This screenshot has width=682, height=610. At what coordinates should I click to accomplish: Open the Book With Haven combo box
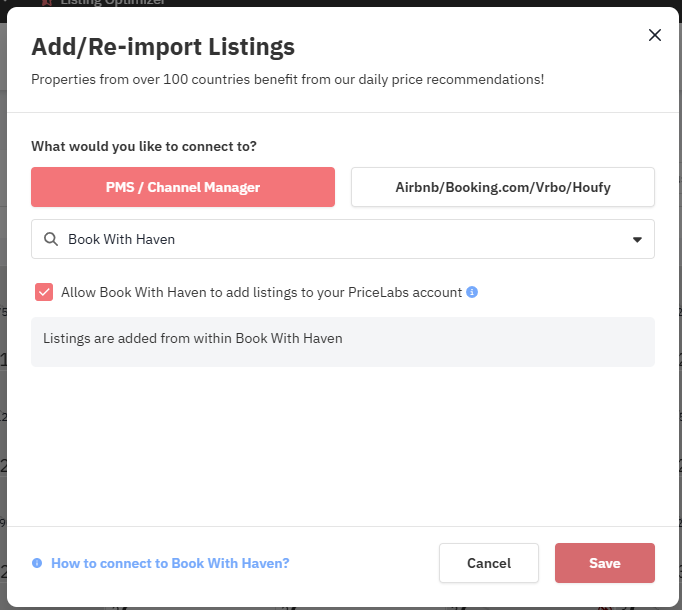343,239
